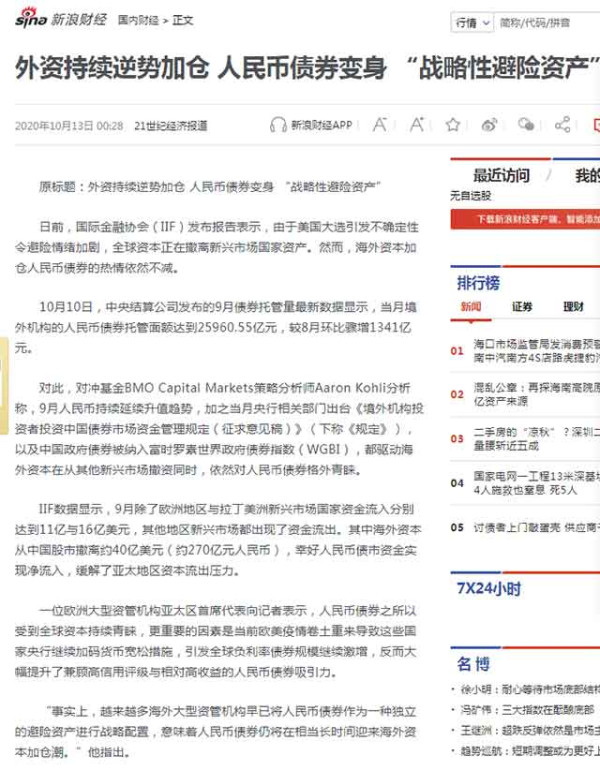Switch to the 证券 ranking tab
Screen dimensions: 600x770
pyautogui.click(x=522, y=307)
